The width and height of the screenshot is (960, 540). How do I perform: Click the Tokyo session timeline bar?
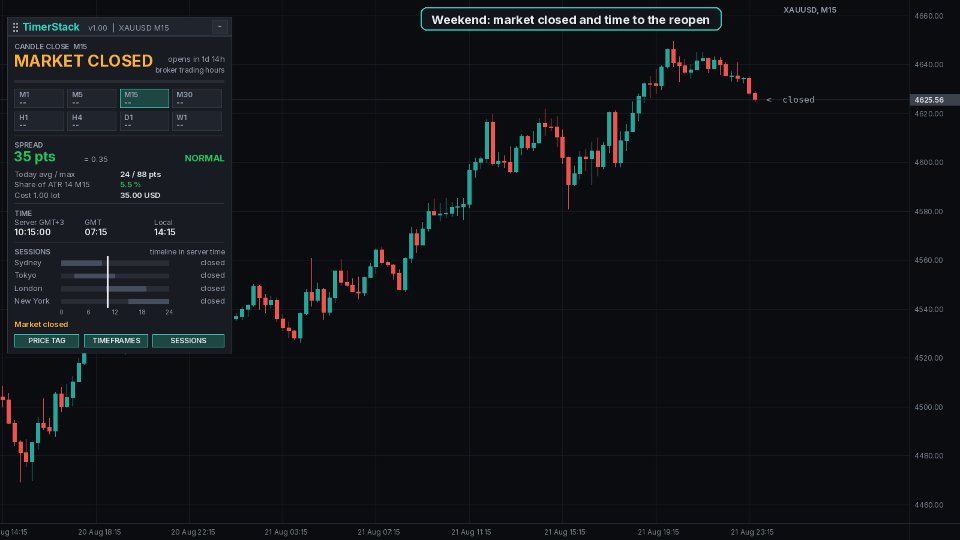115,276
